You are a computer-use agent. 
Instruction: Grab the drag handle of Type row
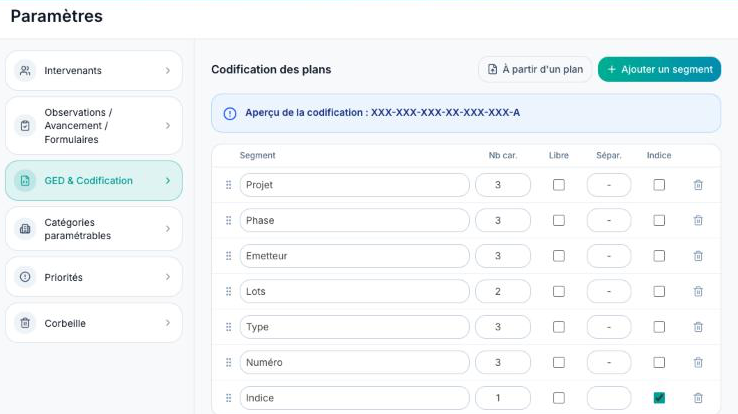(228, 327)
